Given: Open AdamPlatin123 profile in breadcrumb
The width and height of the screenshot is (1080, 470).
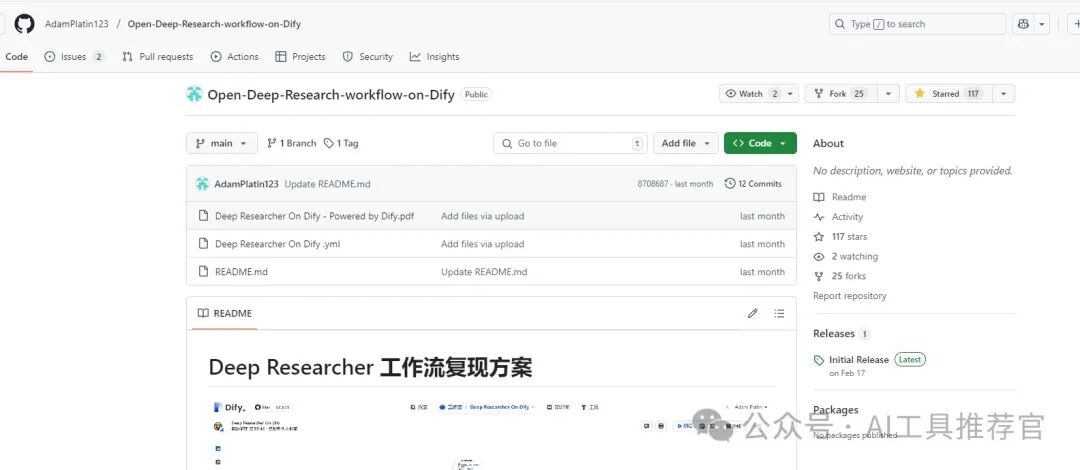Looking at the screenshot, I should [x=76, y=24].
